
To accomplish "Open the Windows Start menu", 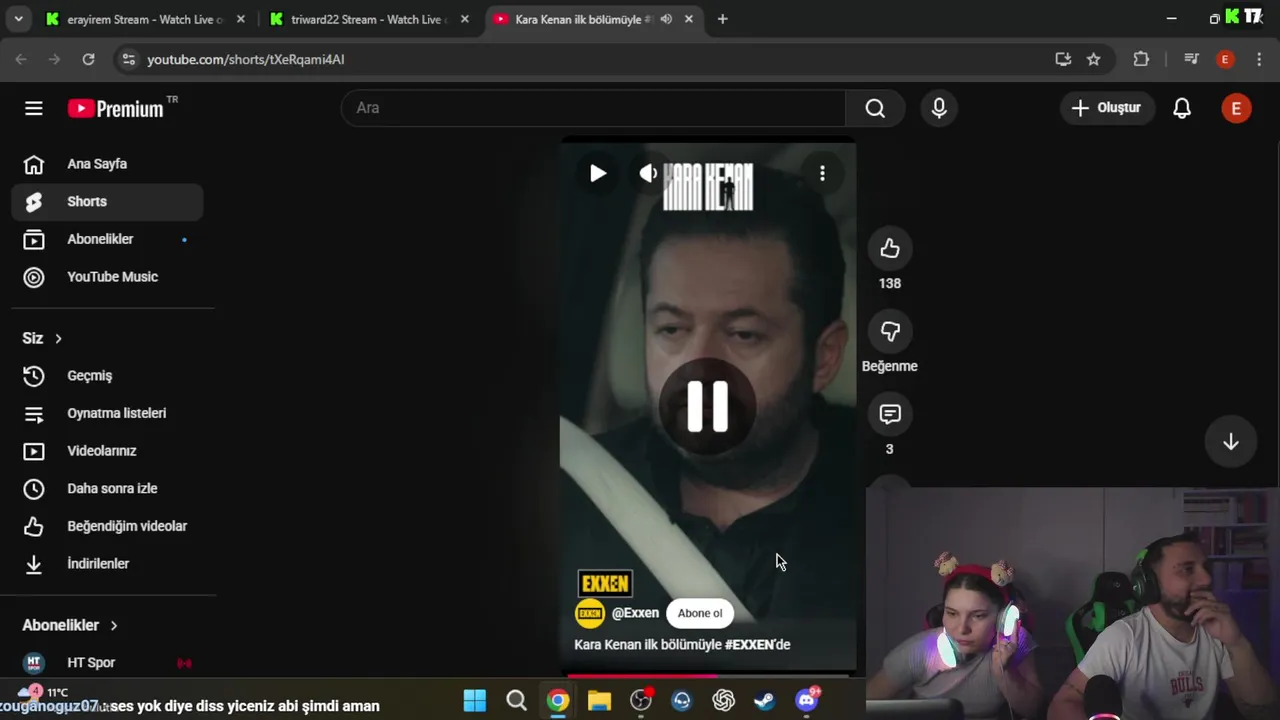I will [x=475, y=700].
